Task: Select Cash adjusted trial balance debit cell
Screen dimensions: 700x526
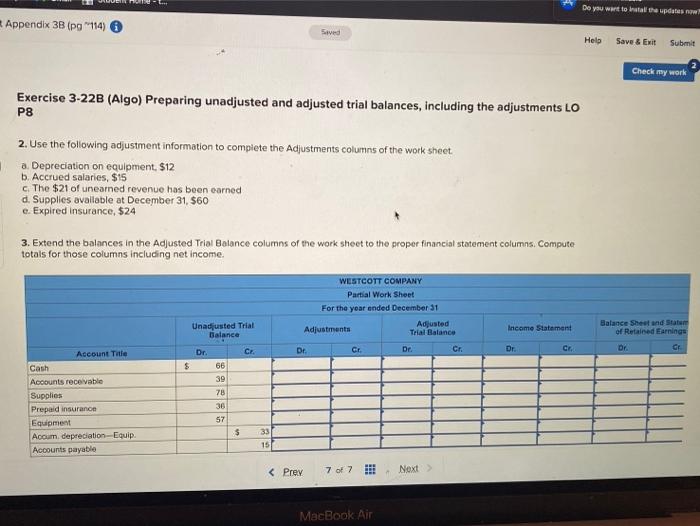Action: point(407,363)
